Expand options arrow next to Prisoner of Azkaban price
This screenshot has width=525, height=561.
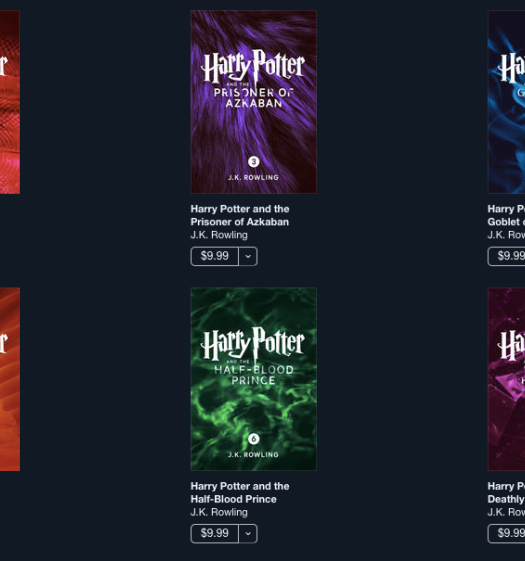point(248,256)
